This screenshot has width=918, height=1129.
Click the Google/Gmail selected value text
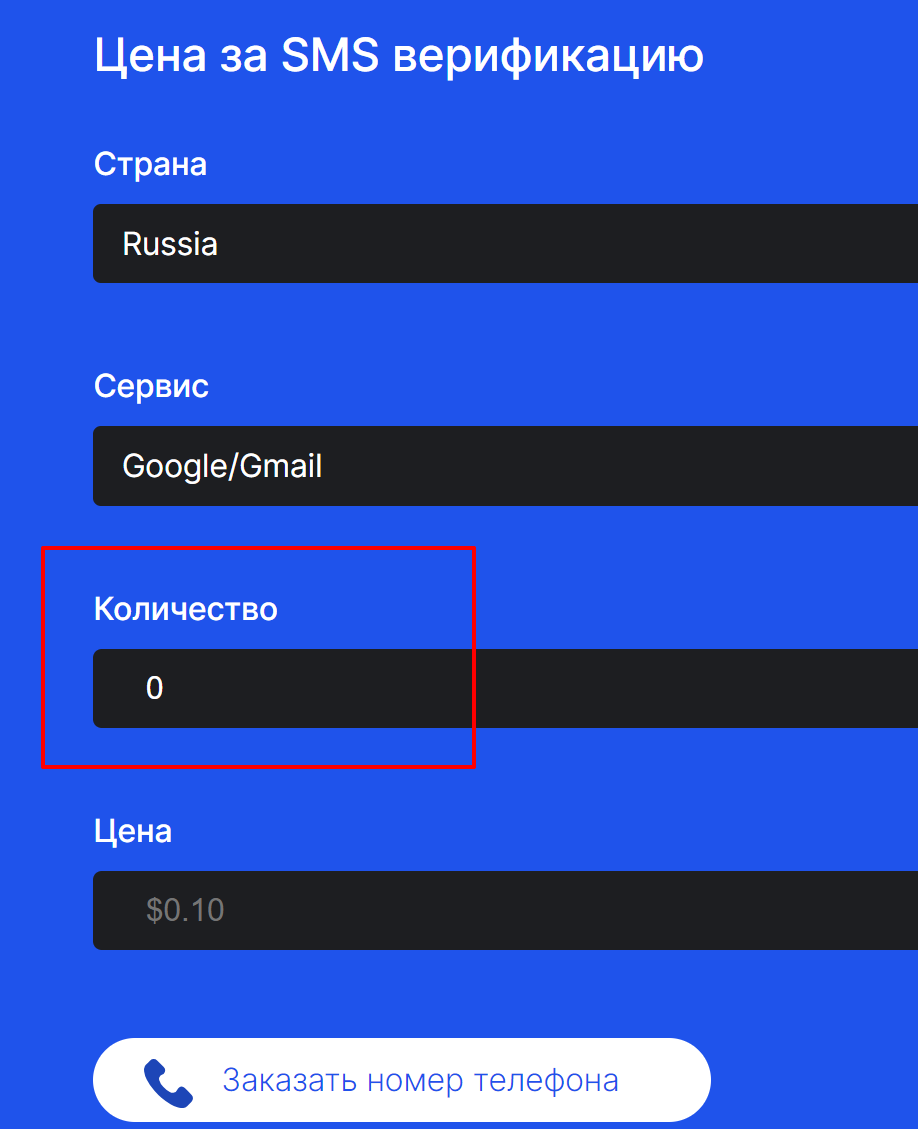point(222,466)
